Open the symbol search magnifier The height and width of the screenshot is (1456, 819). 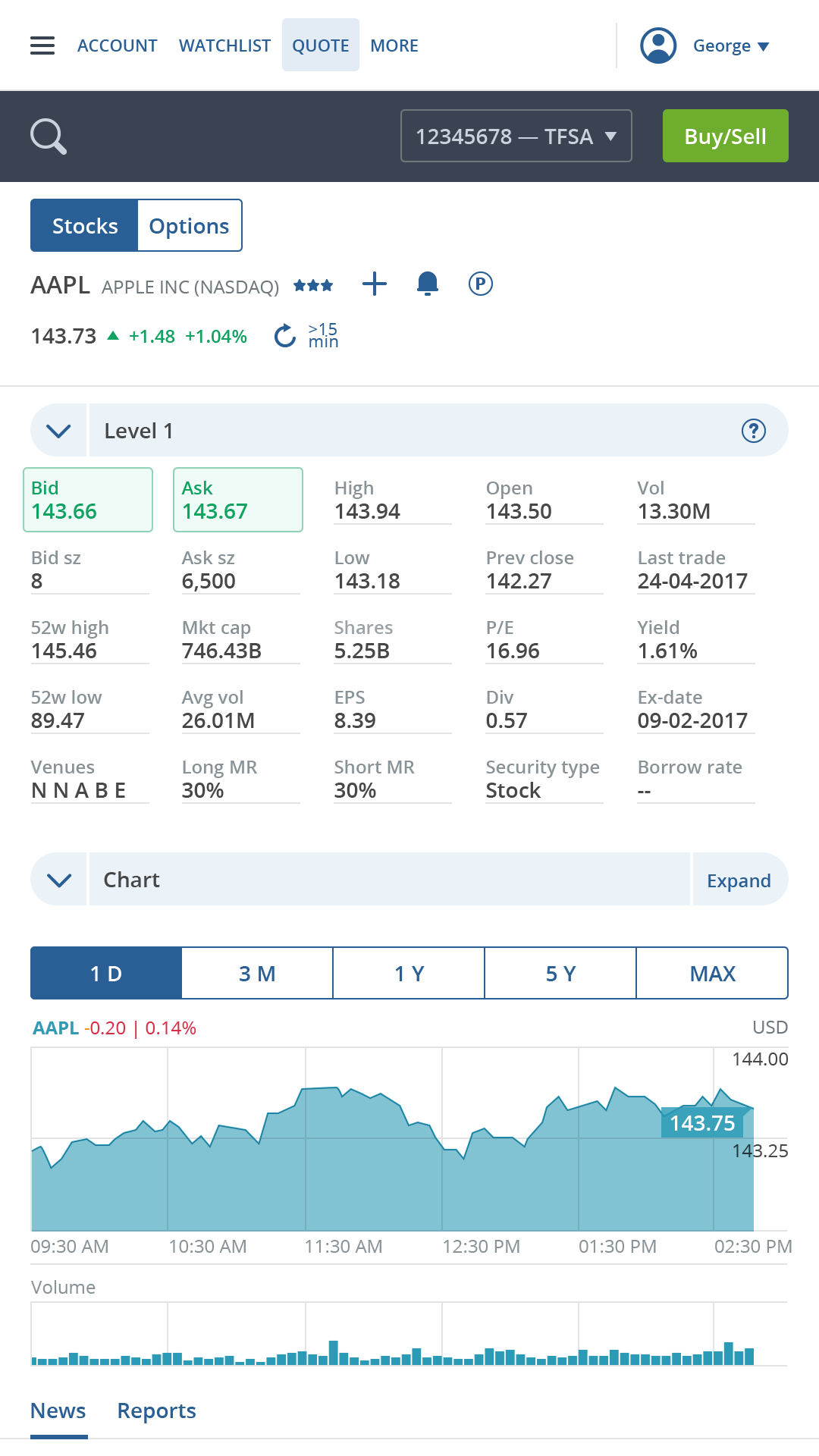49,136
